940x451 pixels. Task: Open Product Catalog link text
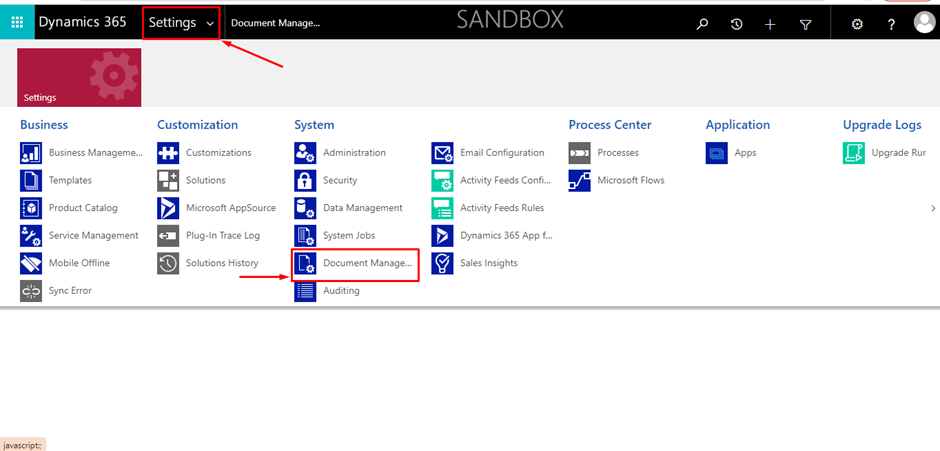click(x=83, y=208)
